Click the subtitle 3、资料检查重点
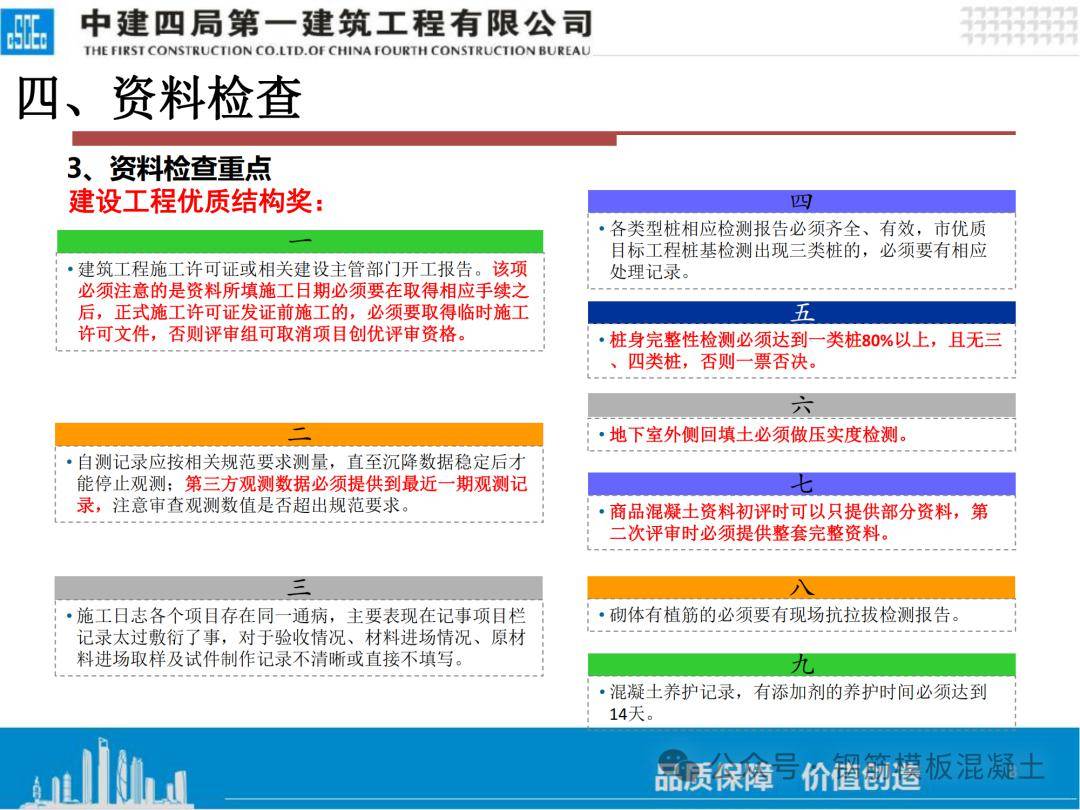This screenshot has width=1080, height=810. click(169, 168)
